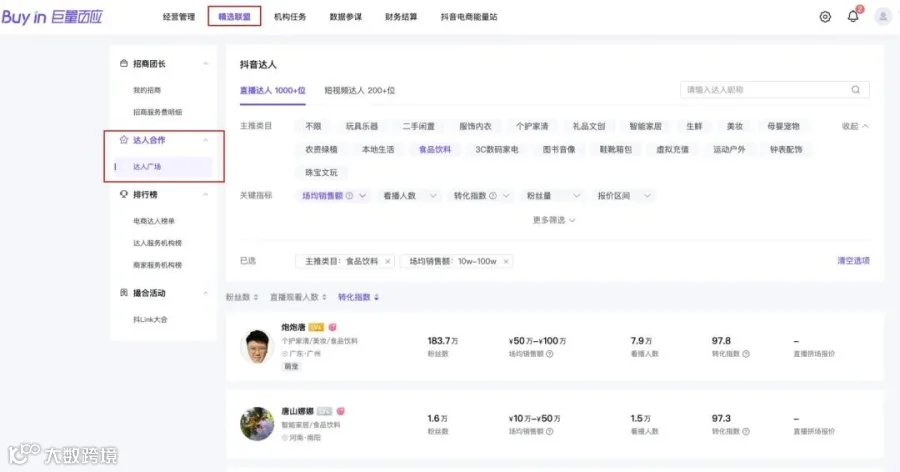Collapse the 招商团长 sidebar section
This screenshot has height=472, width=900.
point(205,63)
